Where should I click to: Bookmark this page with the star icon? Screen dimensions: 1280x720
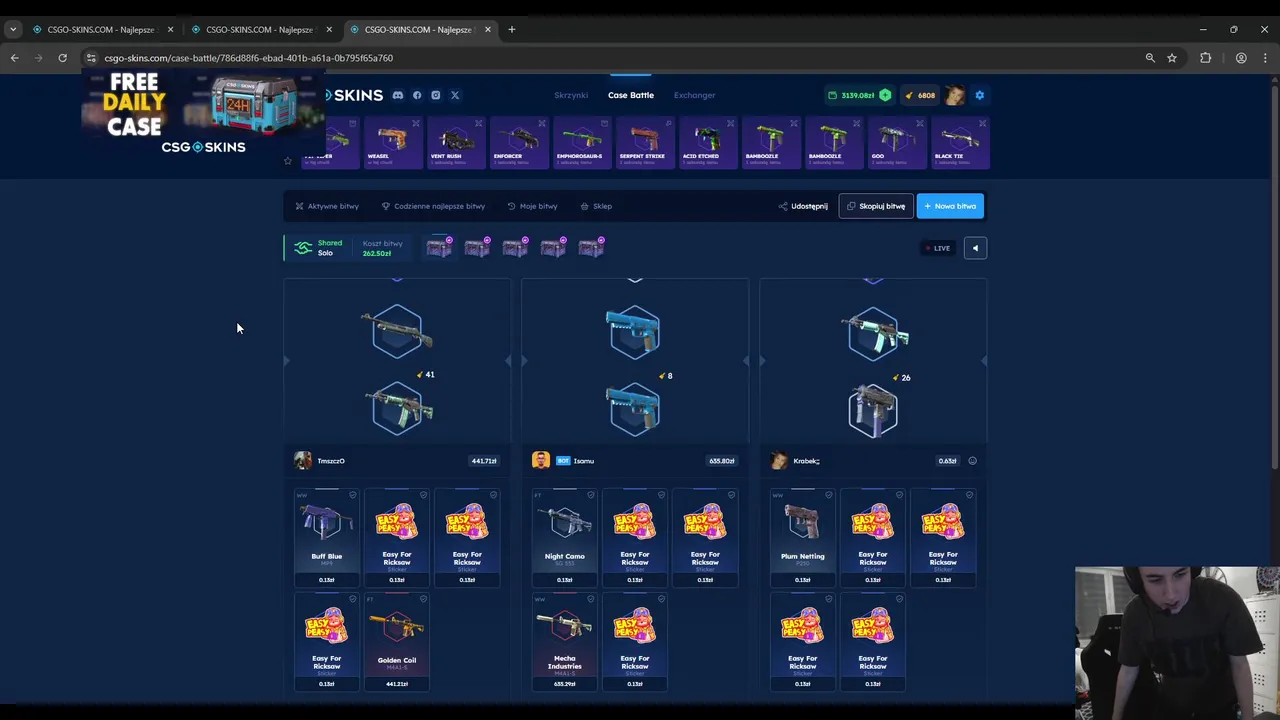[1172, 58]
